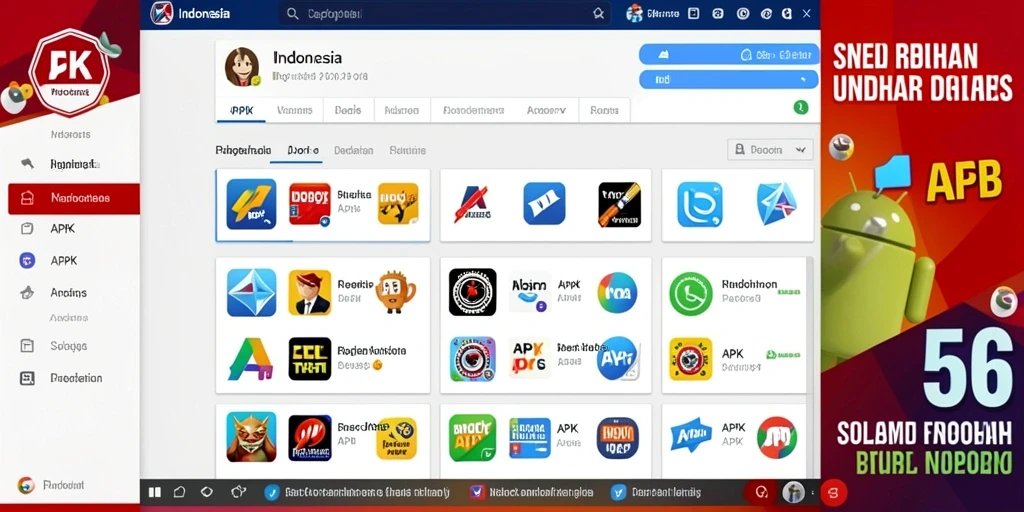
Task: Open the blue arrow banner app icon
Action: pos(691,436)
